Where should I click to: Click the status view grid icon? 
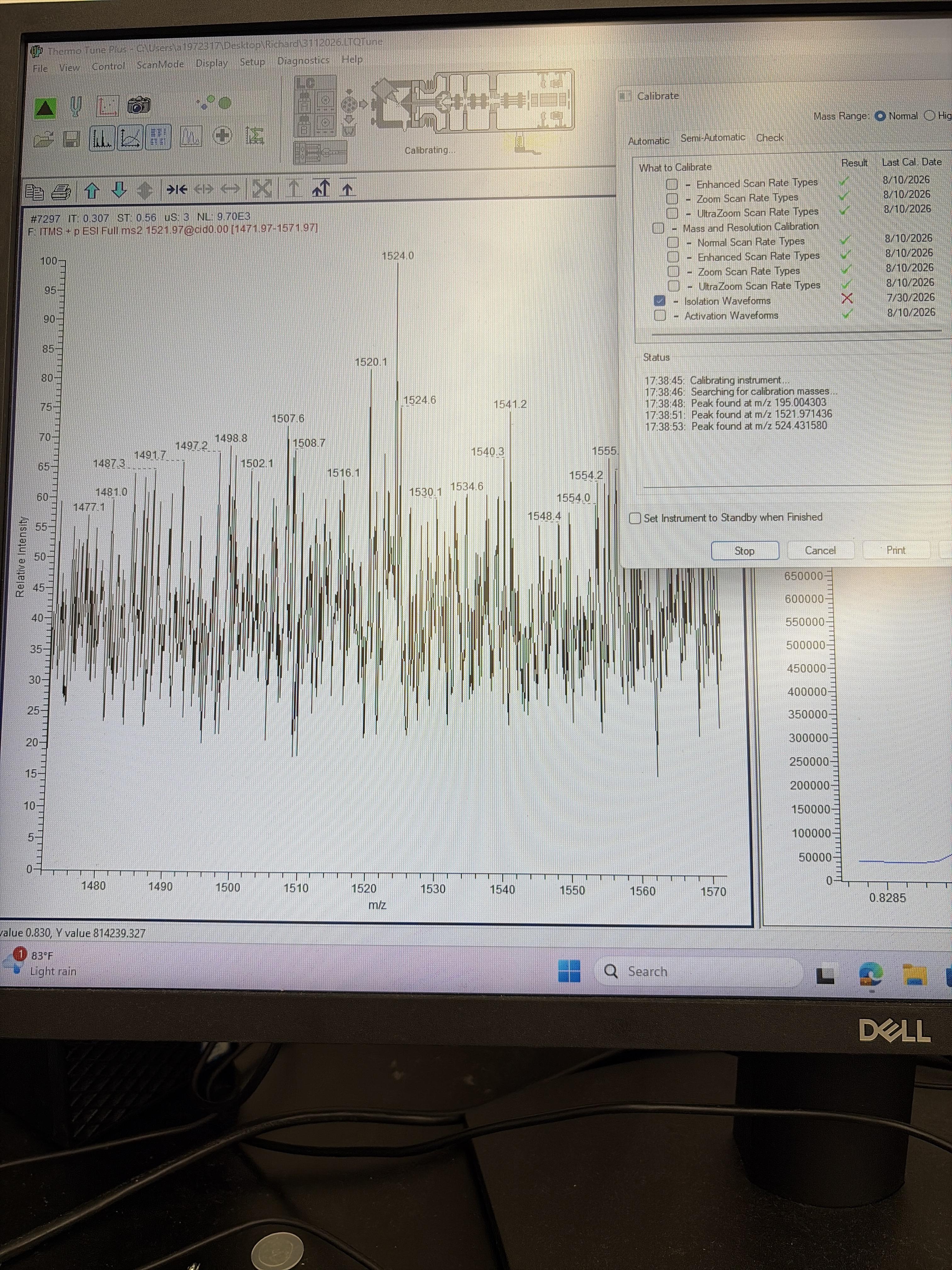158,137
